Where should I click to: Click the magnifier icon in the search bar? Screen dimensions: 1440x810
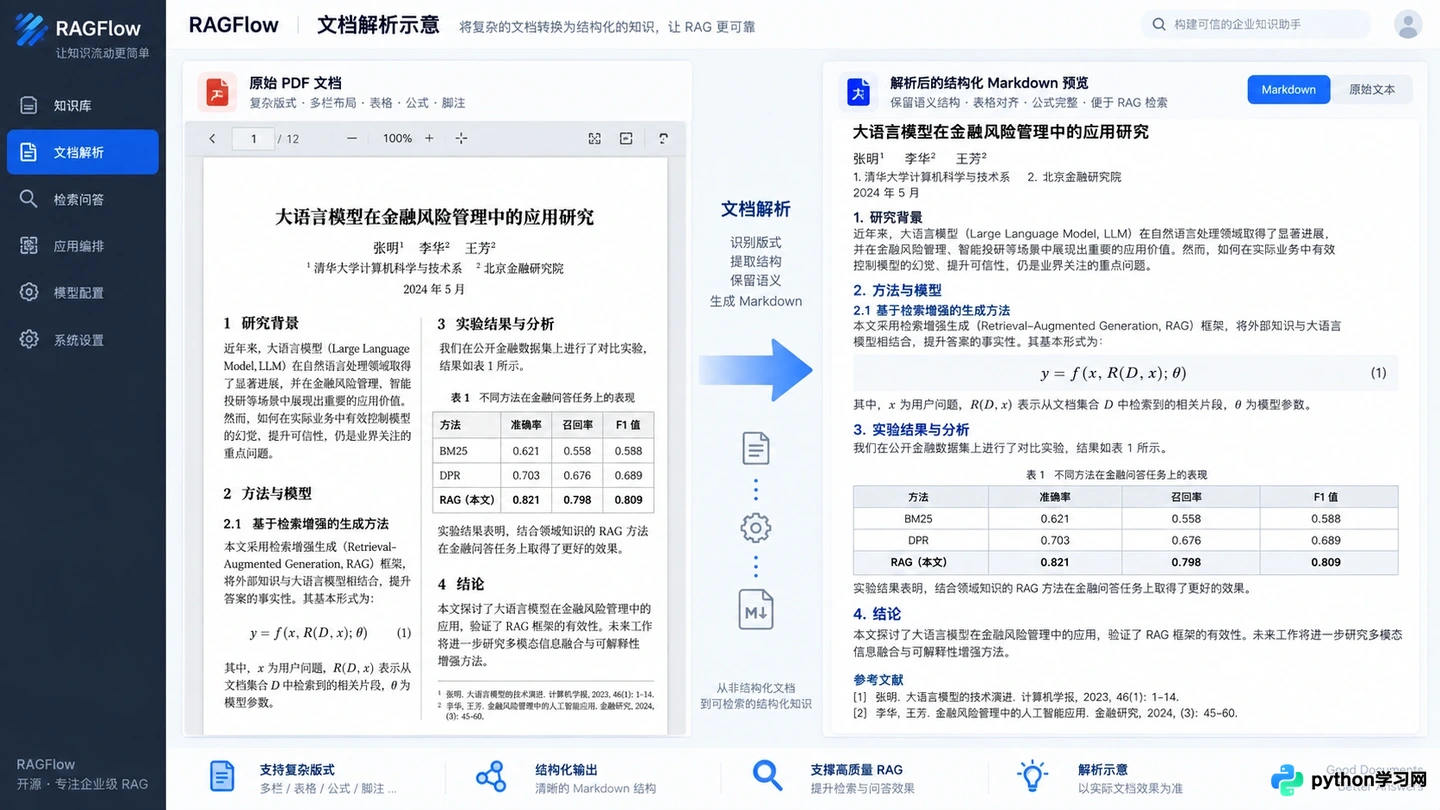click(1159, 24)
